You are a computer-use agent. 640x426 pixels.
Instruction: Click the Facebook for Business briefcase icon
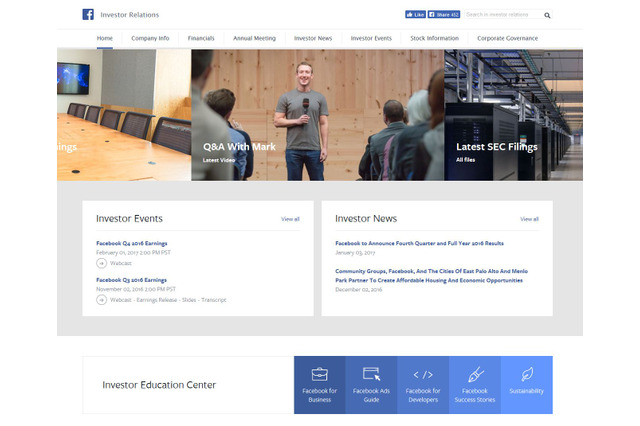coord(320,374)
